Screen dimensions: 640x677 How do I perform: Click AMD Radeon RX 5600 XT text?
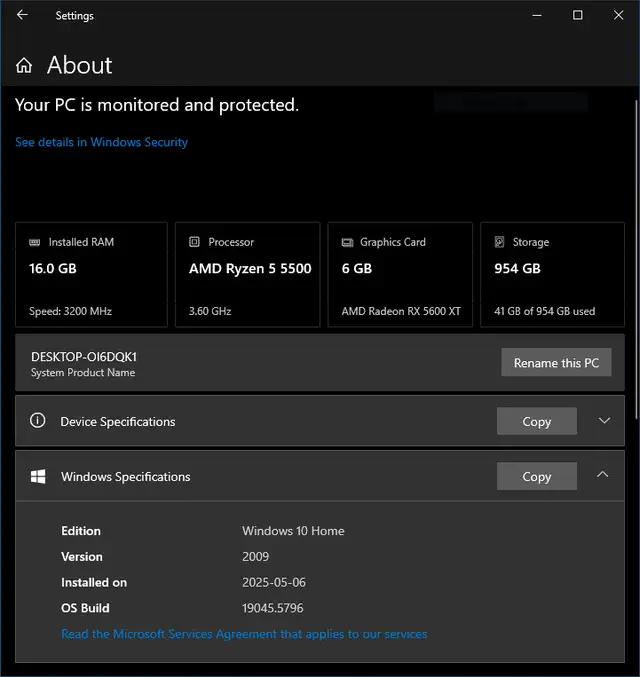pyautogui.click(x=401, y=311)
